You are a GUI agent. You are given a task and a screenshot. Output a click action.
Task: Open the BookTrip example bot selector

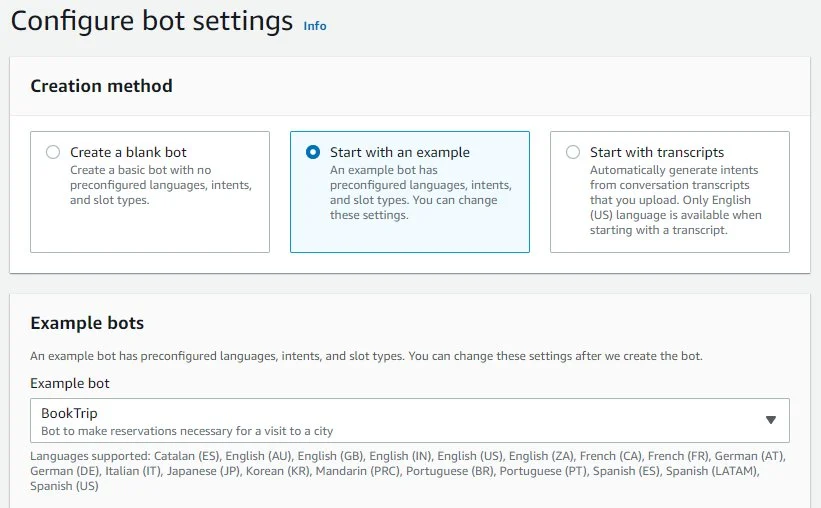coord(409,421)
